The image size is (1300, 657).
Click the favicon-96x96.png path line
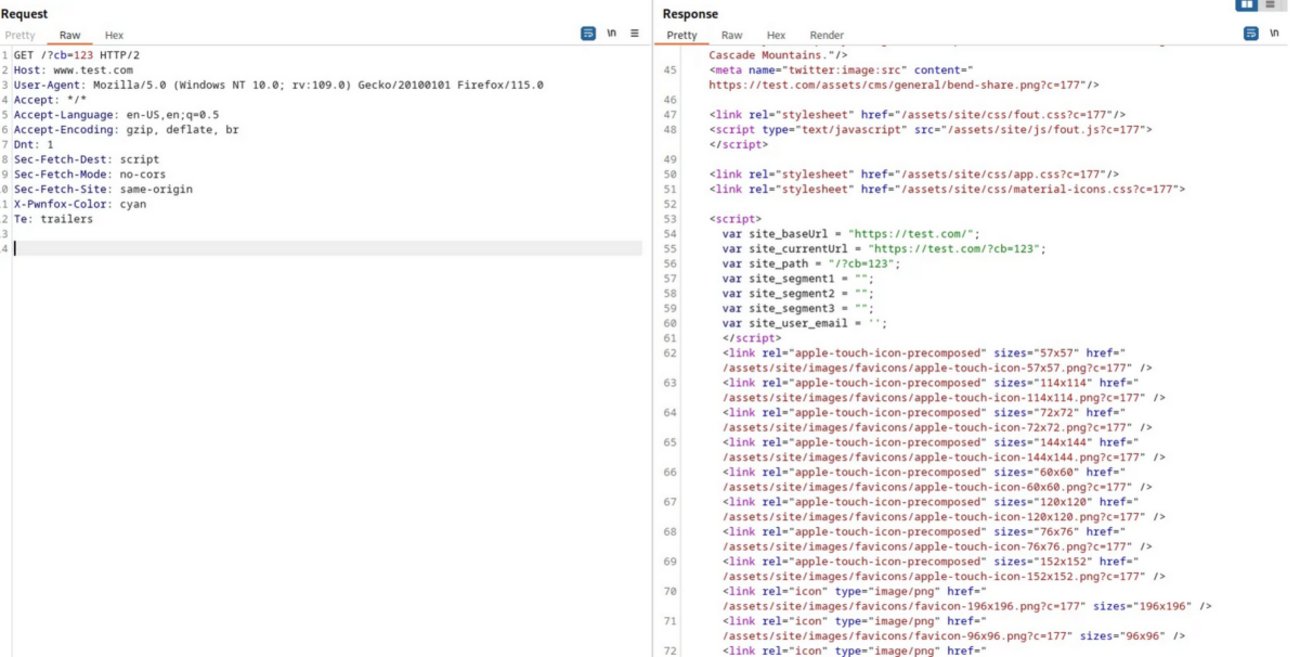coord(954,636)
